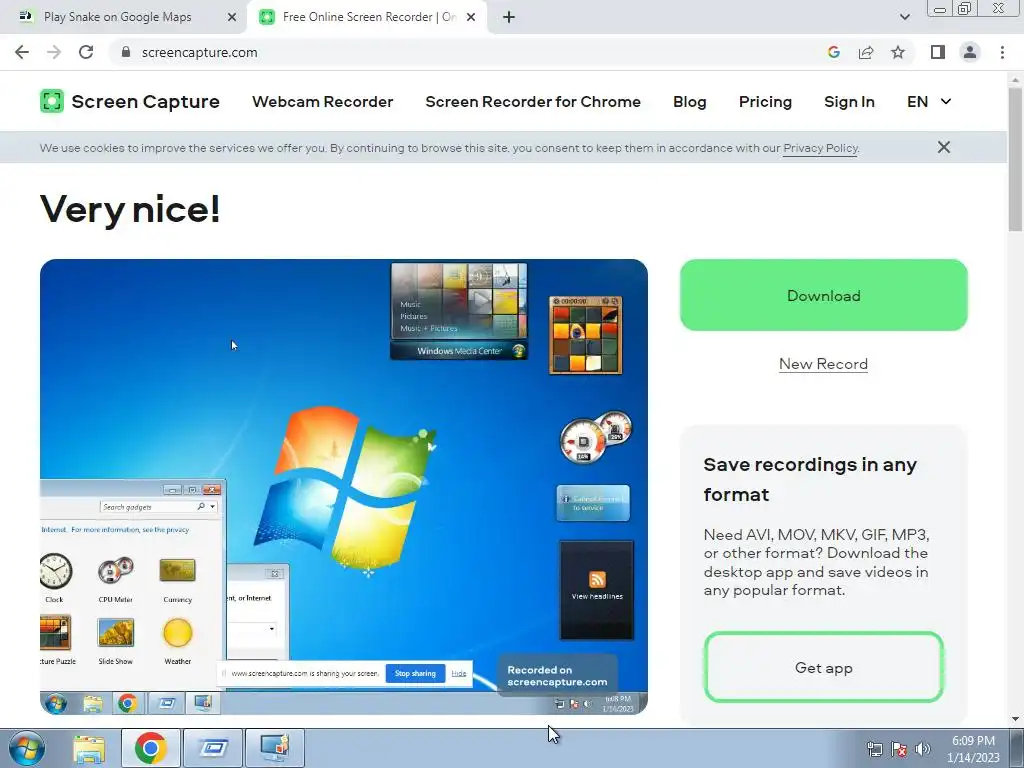Click the padlock site info icon
The height and width of the screenshot is (768, 1024).
(x=126, y=52)
